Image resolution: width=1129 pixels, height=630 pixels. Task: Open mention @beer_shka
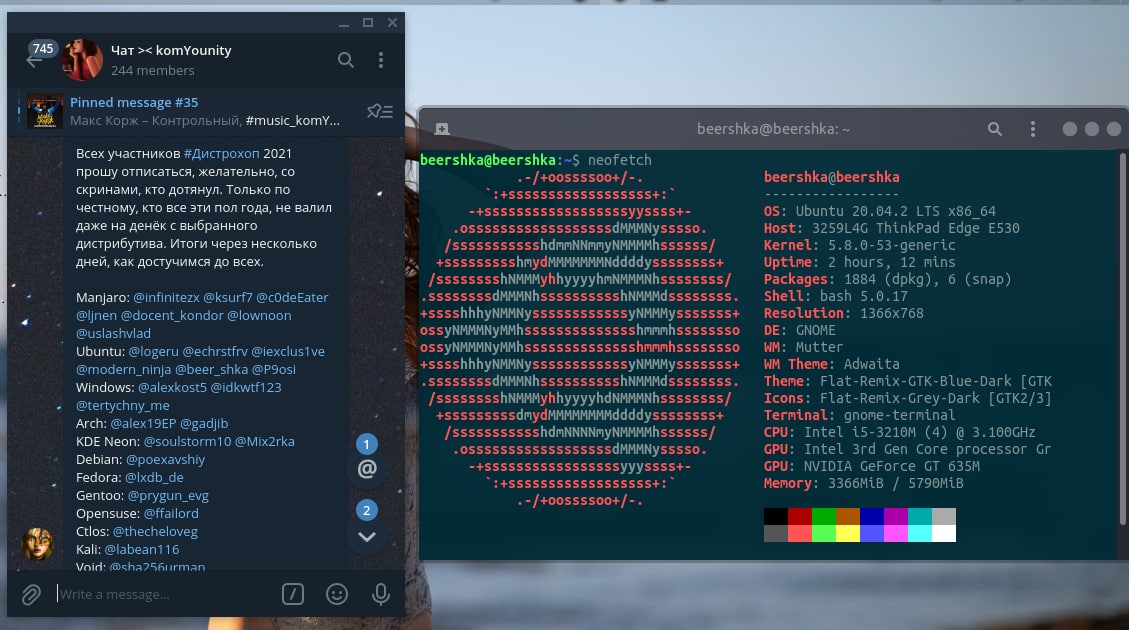pyautogui.click(x=212, y=369)
